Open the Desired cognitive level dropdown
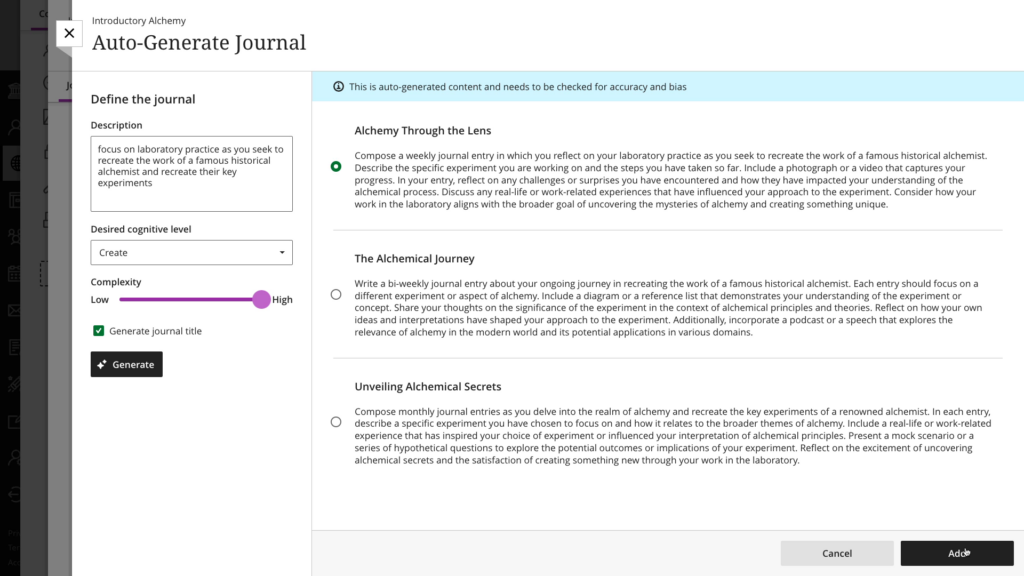The image size is (1024, 576). 191,253
